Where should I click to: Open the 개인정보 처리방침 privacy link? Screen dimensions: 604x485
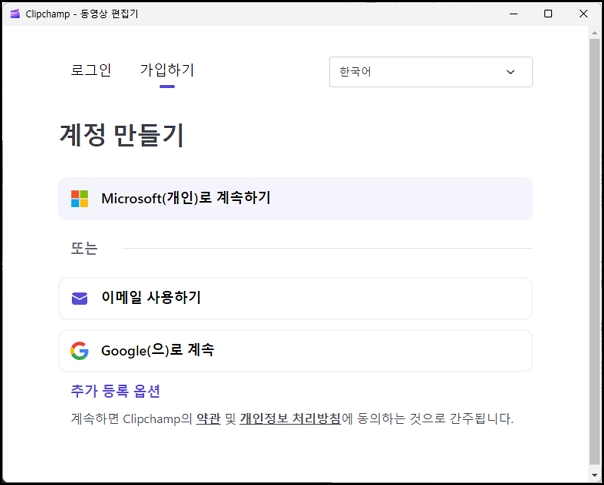click(x=290, y=419)
